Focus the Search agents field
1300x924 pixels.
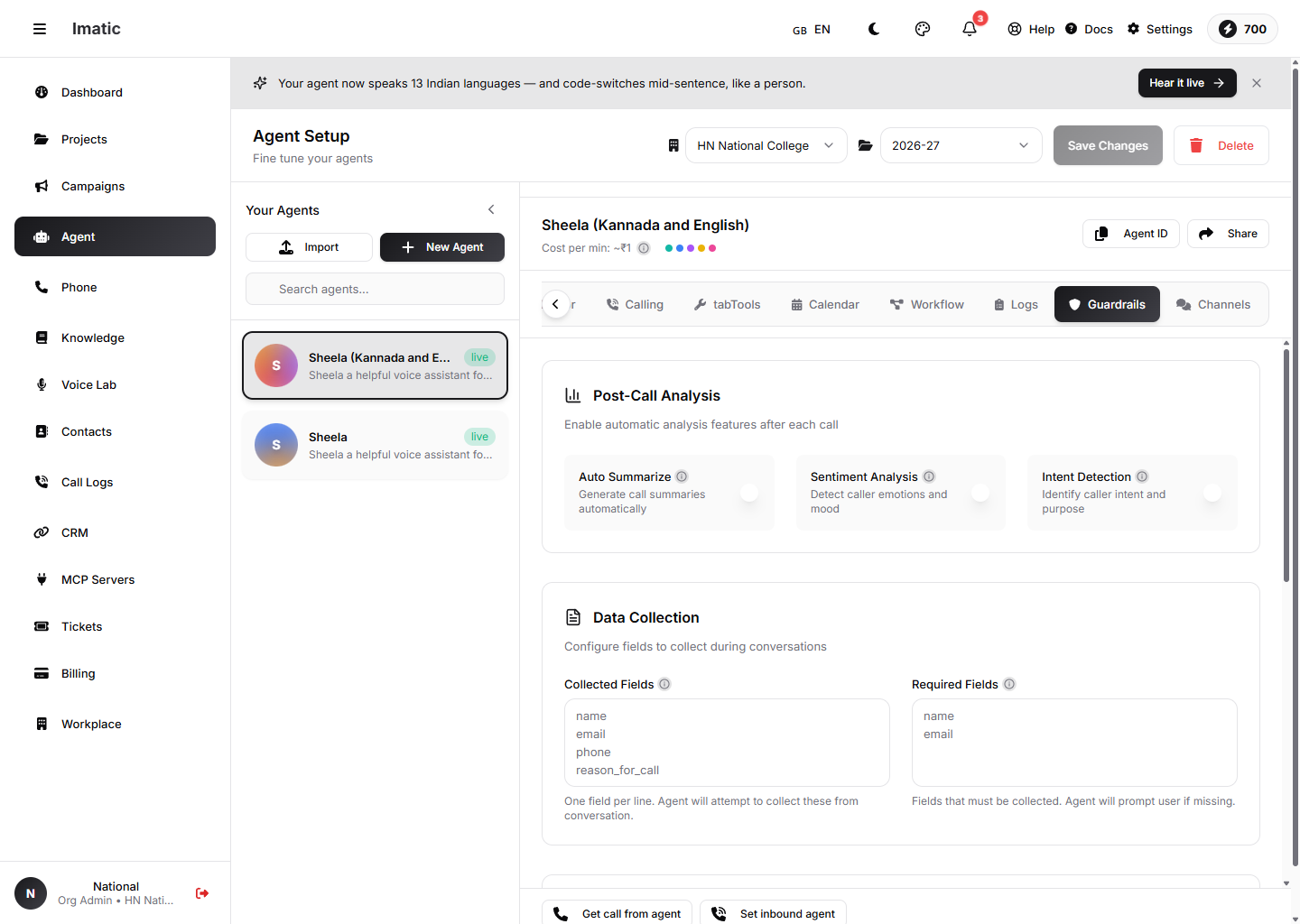(x=375, y=289)
